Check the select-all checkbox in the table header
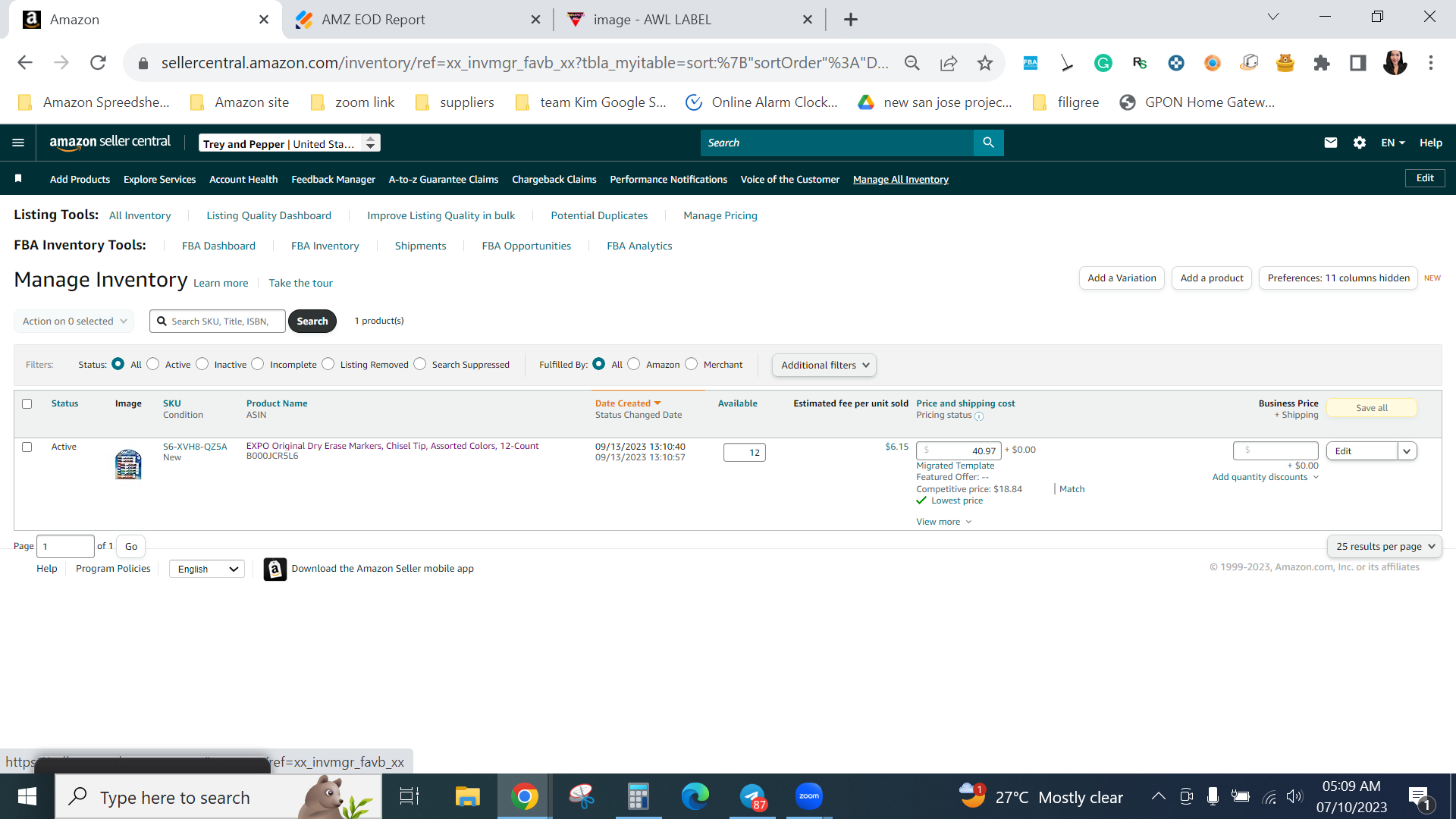 pyautogui.click(x=27, y=403)
